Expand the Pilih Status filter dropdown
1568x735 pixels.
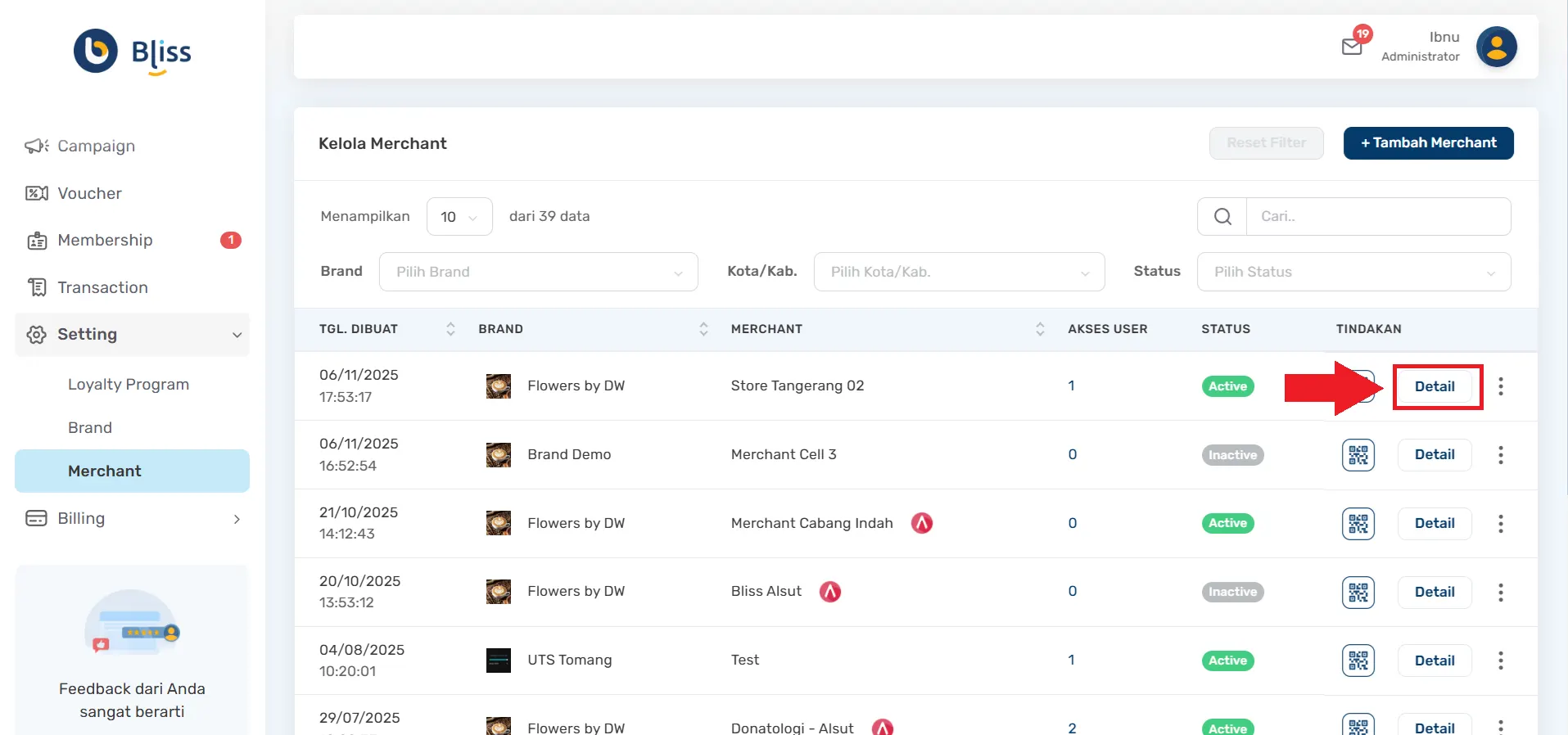pyautogui.click(x=1353, y=272)
